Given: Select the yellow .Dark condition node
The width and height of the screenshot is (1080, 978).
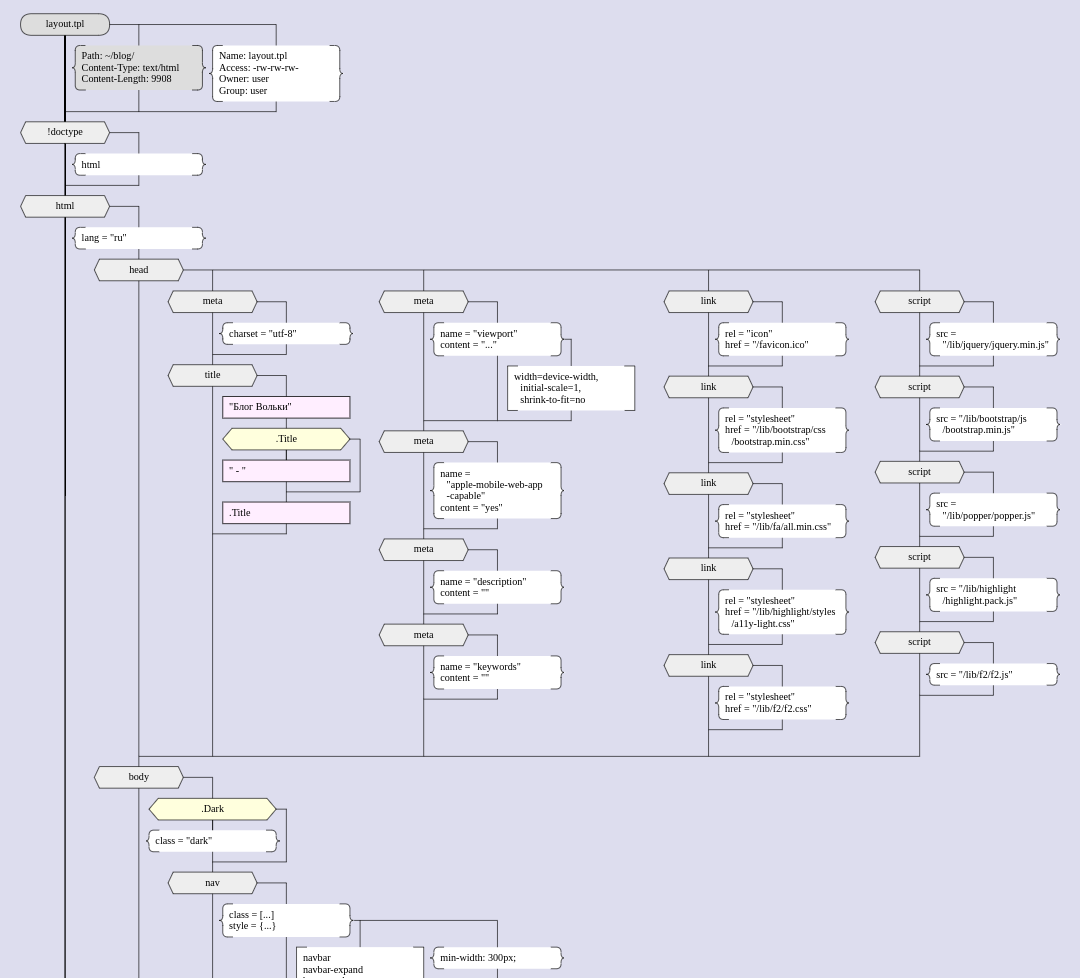Looking at the screenshot, I should click(212, 809).
